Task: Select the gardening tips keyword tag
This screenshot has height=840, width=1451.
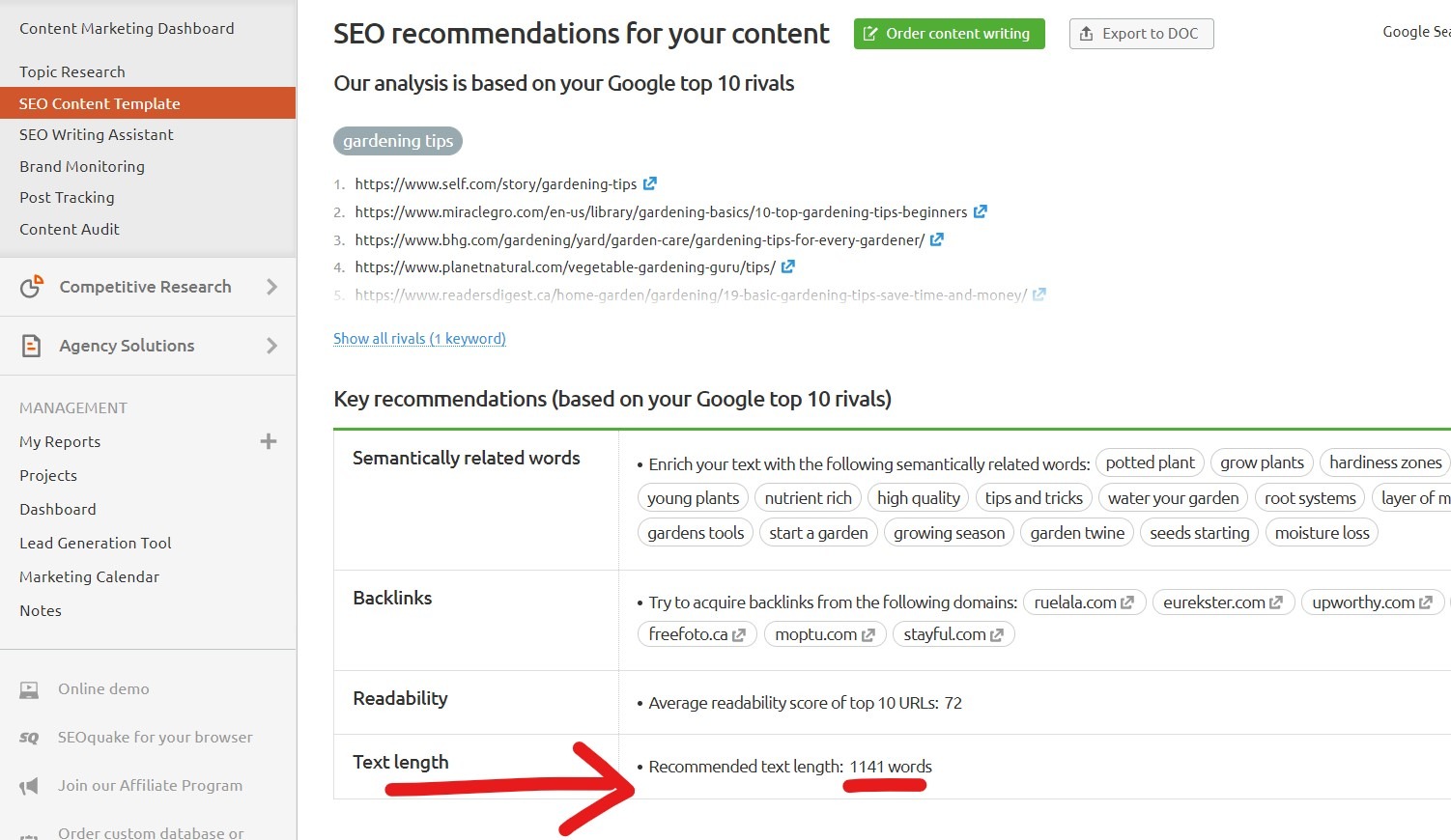Action: tap(398, 141)
